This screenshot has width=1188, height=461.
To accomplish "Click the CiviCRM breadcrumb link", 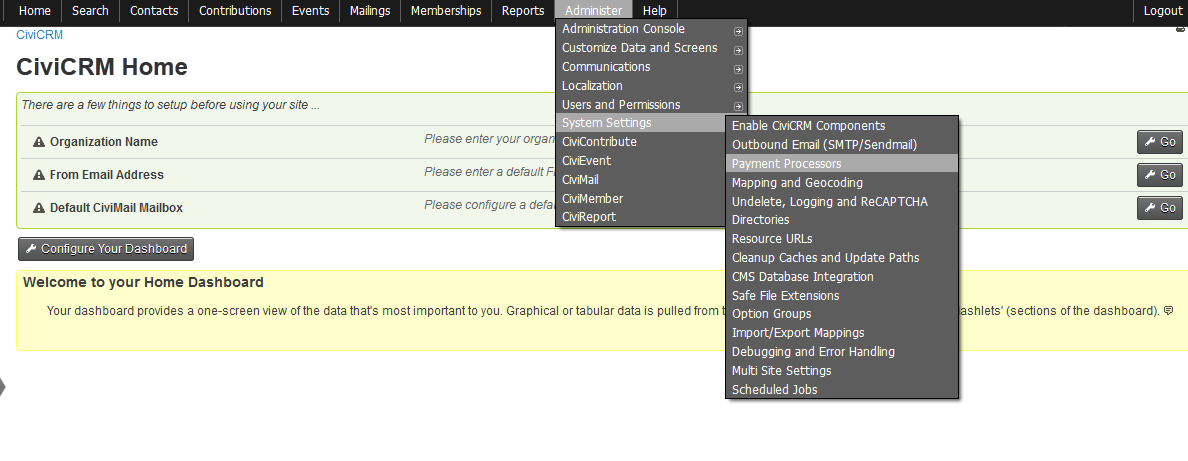I will coord(39,35).
